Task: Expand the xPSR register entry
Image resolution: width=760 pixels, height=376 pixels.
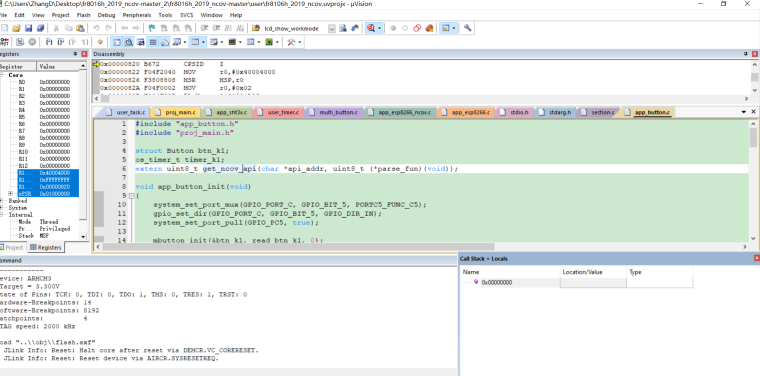Action: click(11, 194)
